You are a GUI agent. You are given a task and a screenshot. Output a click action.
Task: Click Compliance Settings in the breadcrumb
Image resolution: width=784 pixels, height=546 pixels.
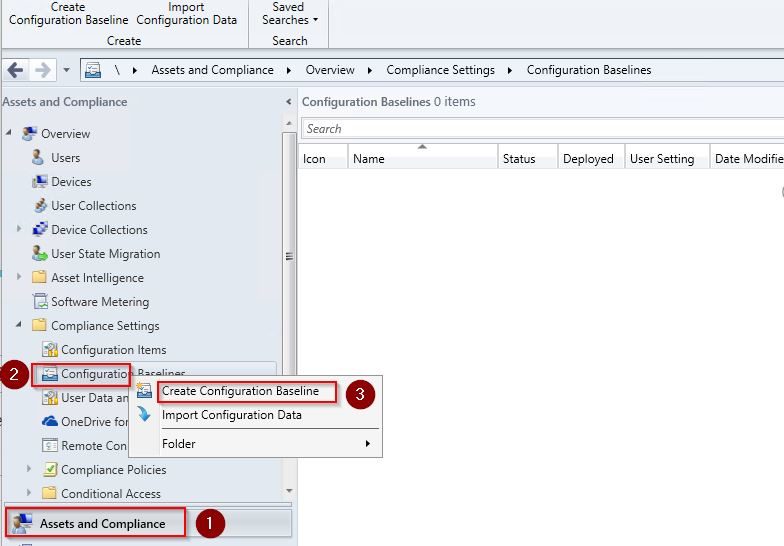click(x=440, y=70)
